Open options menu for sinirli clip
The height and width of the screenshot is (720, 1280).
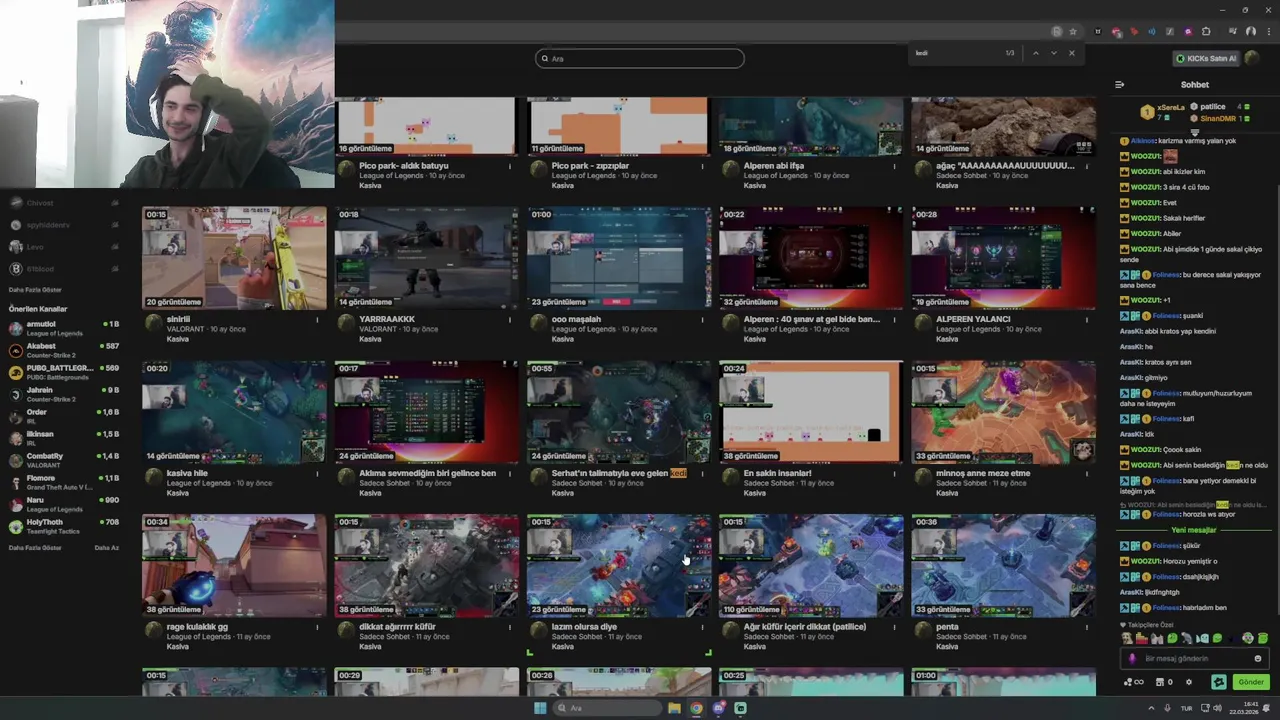coord(318,320)
